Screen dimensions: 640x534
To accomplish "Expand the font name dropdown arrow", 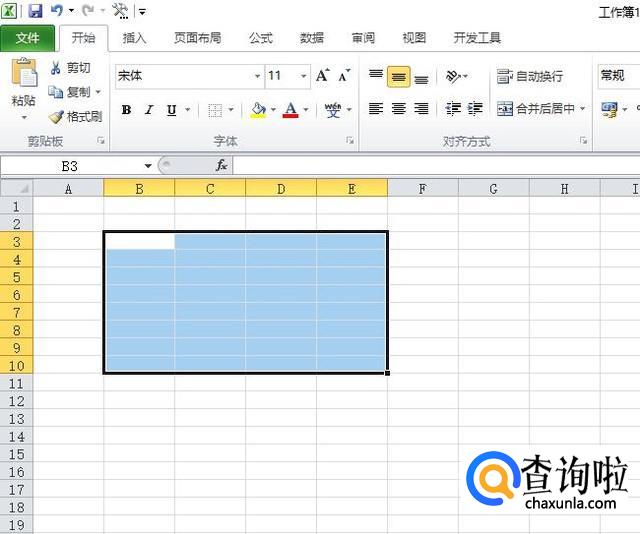I will click(x=258, y=76).
